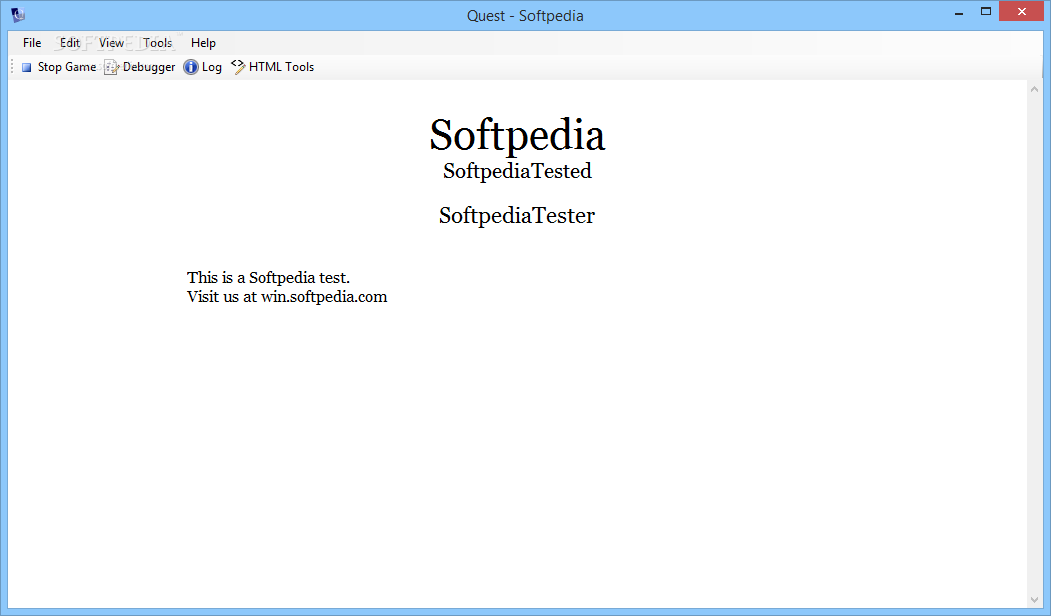Viewport: 1051px width, 616px height.
Task: Click 'This is a Softpedia test.' line
Action: 268,278
